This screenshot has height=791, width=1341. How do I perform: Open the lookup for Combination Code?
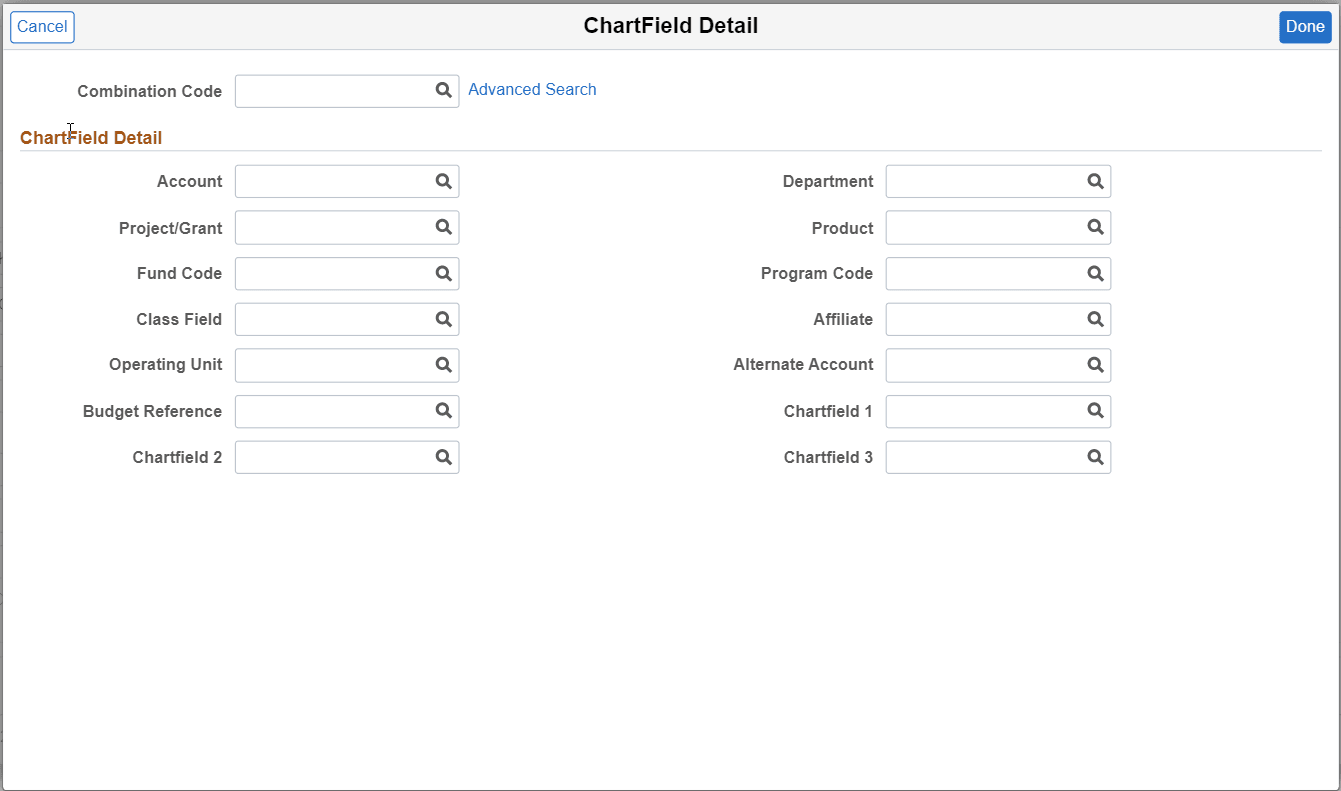pyautogui.click(x=444, y=91)
